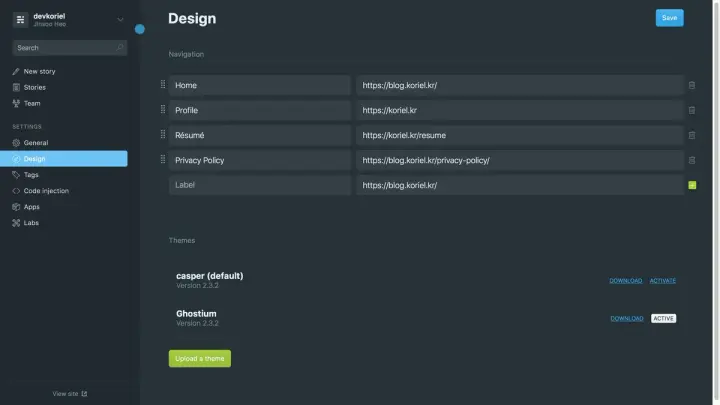Click the ACTIVE badge for Ghostium

click(664, 318)
